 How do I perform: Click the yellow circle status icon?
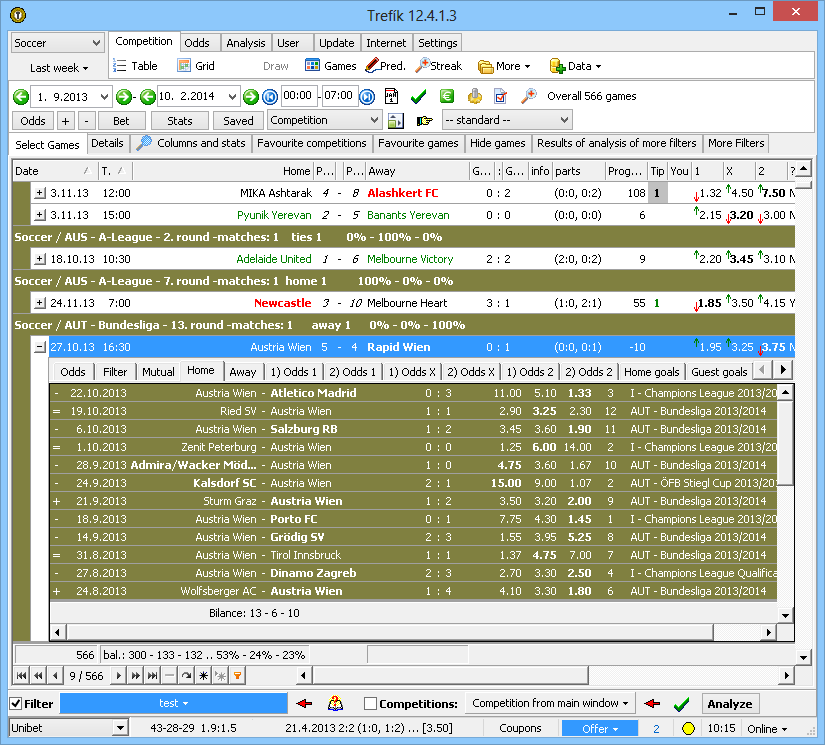(688, 729)
